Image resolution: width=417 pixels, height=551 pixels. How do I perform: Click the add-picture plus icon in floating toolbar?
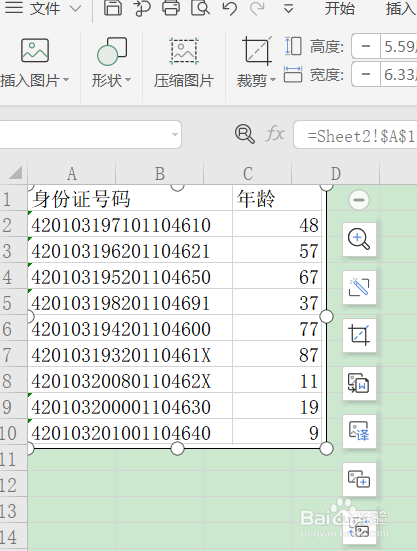point(359,479)
